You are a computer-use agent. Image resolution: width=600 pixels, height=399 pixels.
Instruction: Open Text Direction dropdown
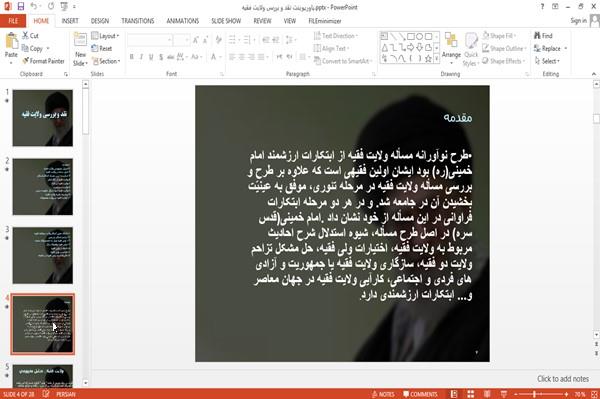point(336,36)
